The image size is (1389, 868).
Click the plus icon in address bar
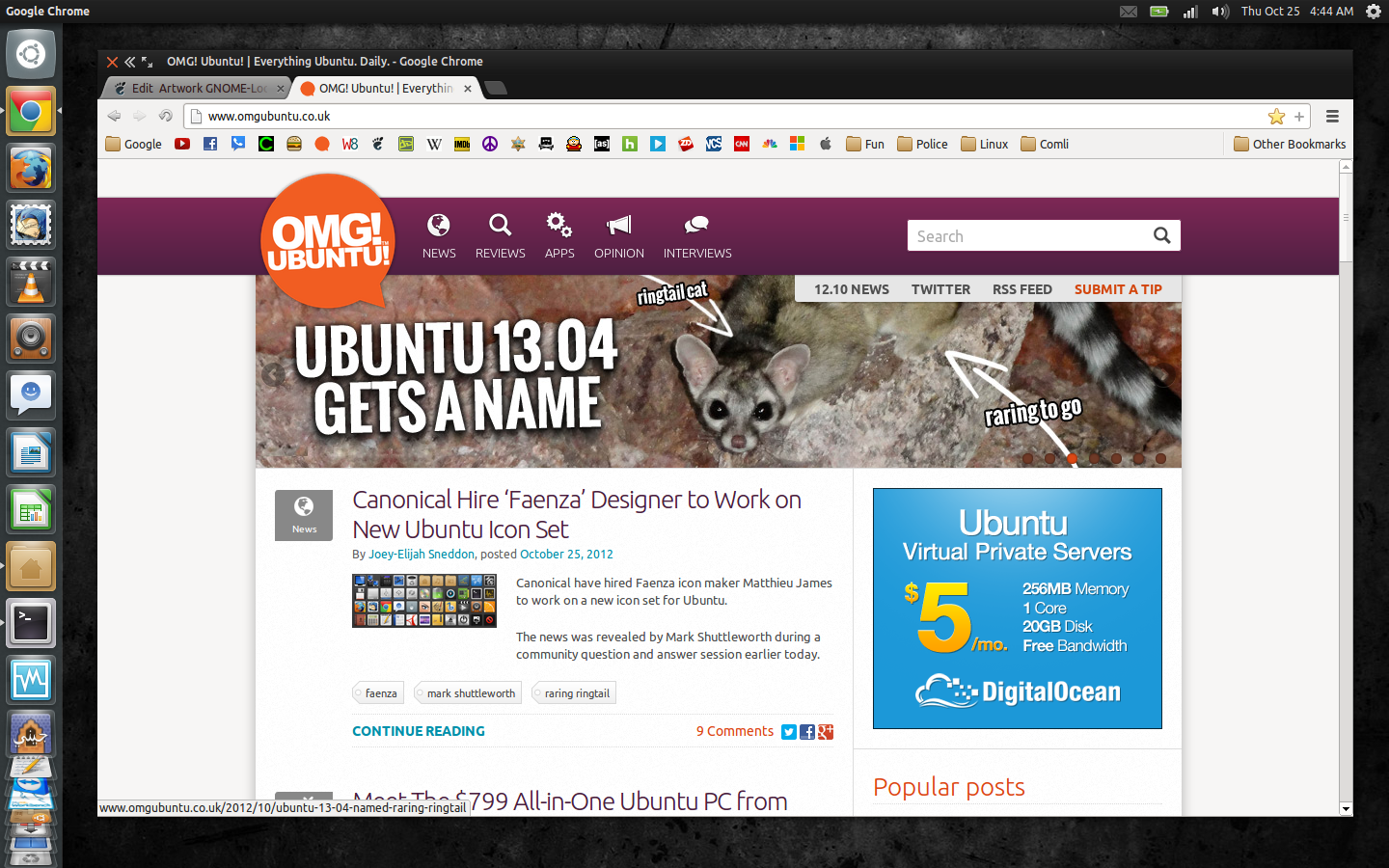point(1299,117)
